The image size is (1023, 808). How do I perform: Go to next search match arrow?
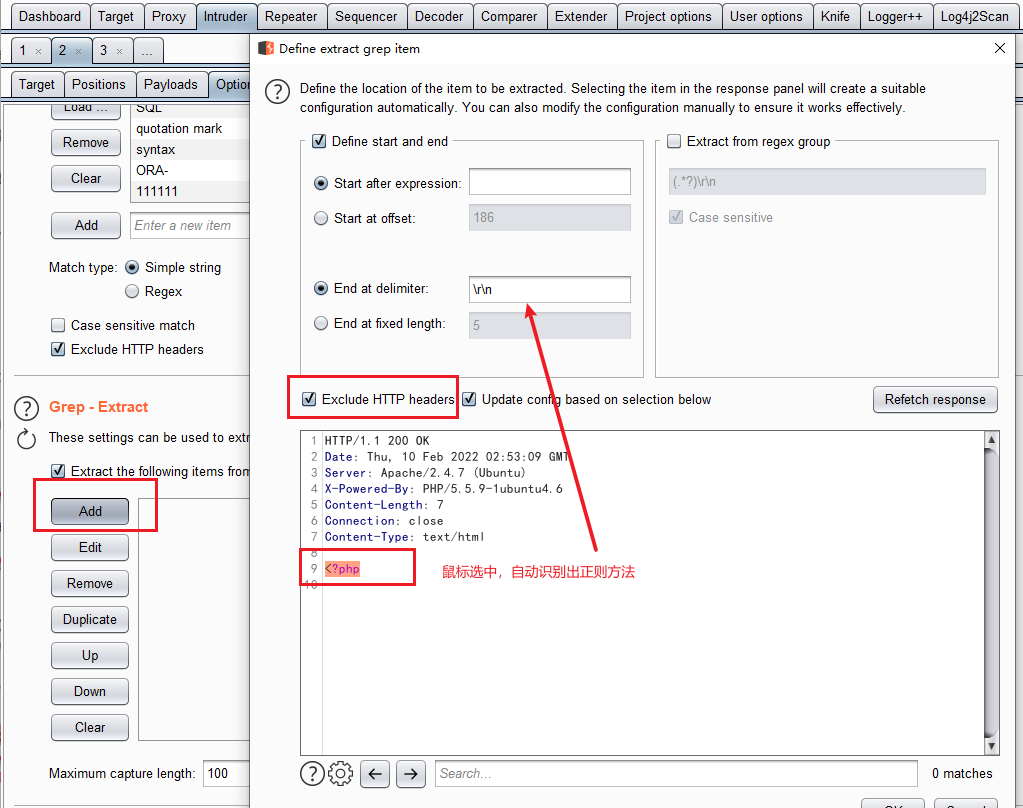click(x=410, y=774)
